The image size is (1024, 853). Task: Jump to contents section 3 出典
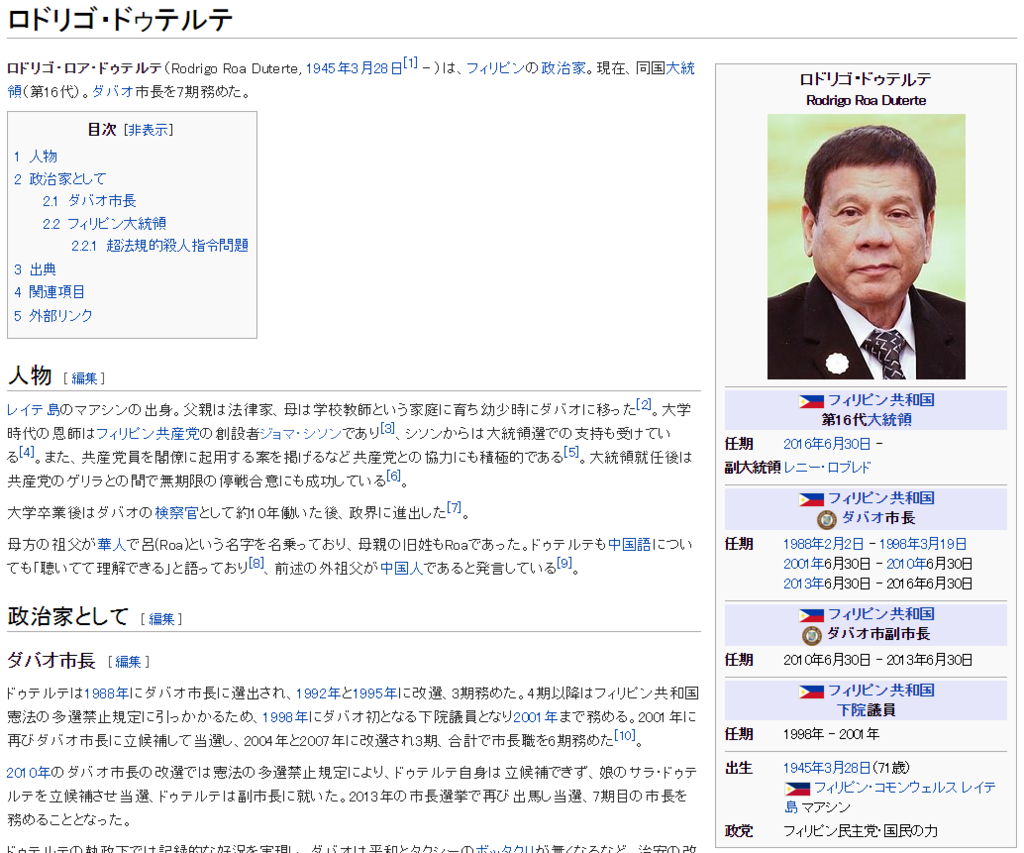click(35, 270)
